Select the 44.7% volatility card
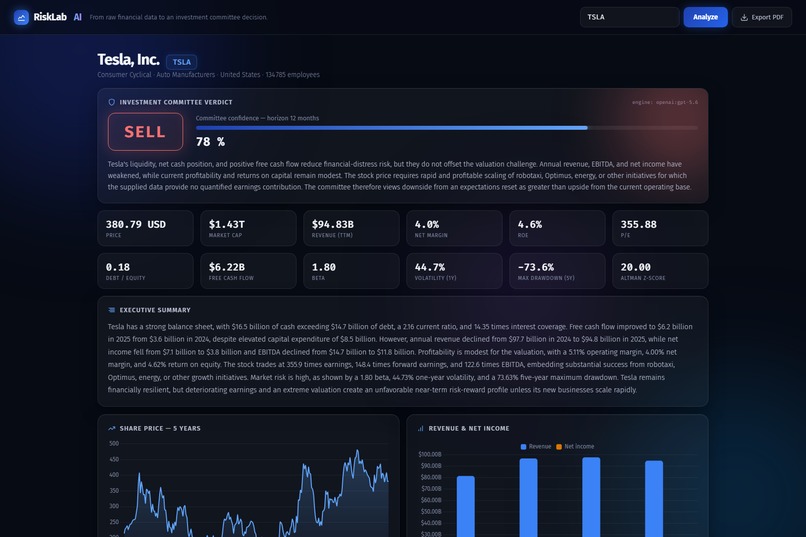Image resolution: width=806 pixels, height=537 pixels. pos(454,271)
